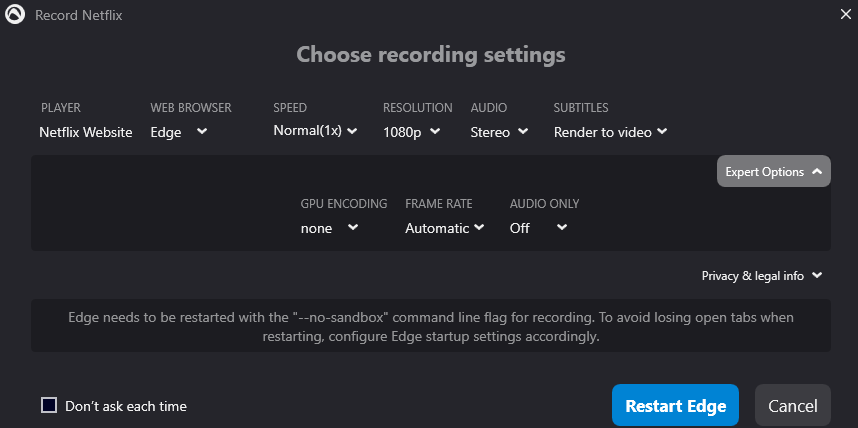Screen dimensions: 858x428
Task: Click the Record Netflix window title
Action: [79, 15]
